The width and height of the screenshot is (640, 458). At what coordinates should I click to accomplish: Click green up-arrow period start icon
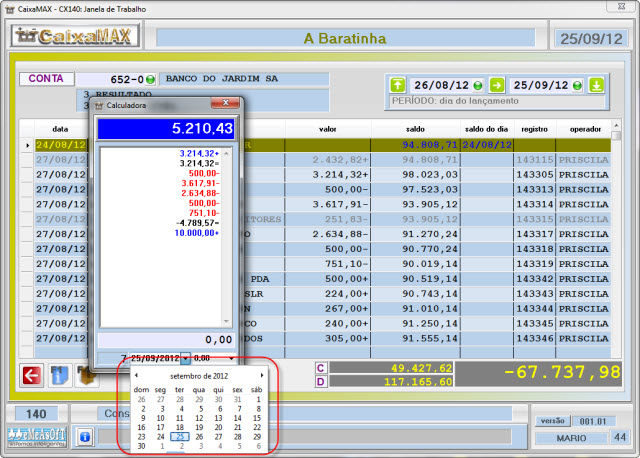tap(398, 85)
